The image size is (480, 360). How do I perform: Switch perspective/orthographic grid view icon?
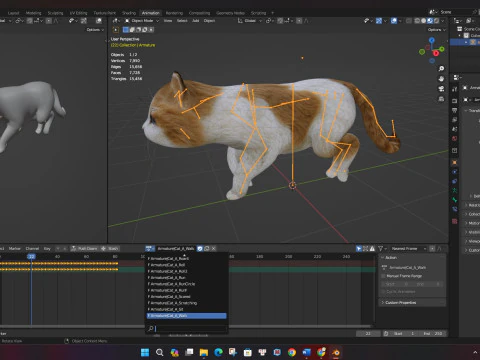pyautogui.click(x=441, y=99)
